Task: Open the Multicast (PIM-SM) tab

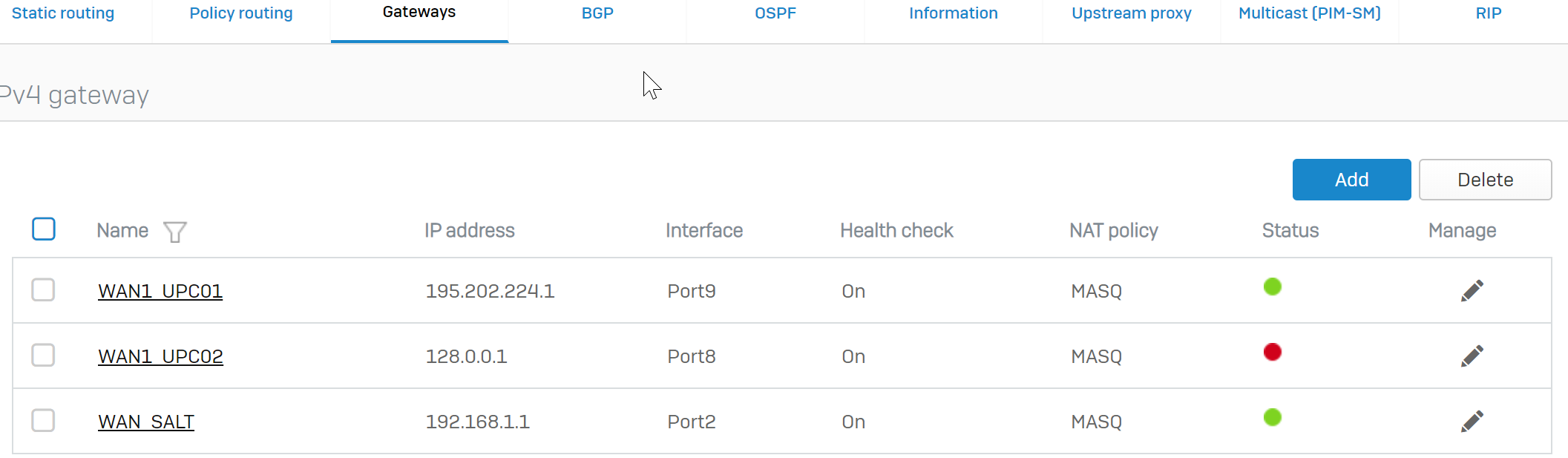Action: pyautogui.click(x=1310, y=13)
